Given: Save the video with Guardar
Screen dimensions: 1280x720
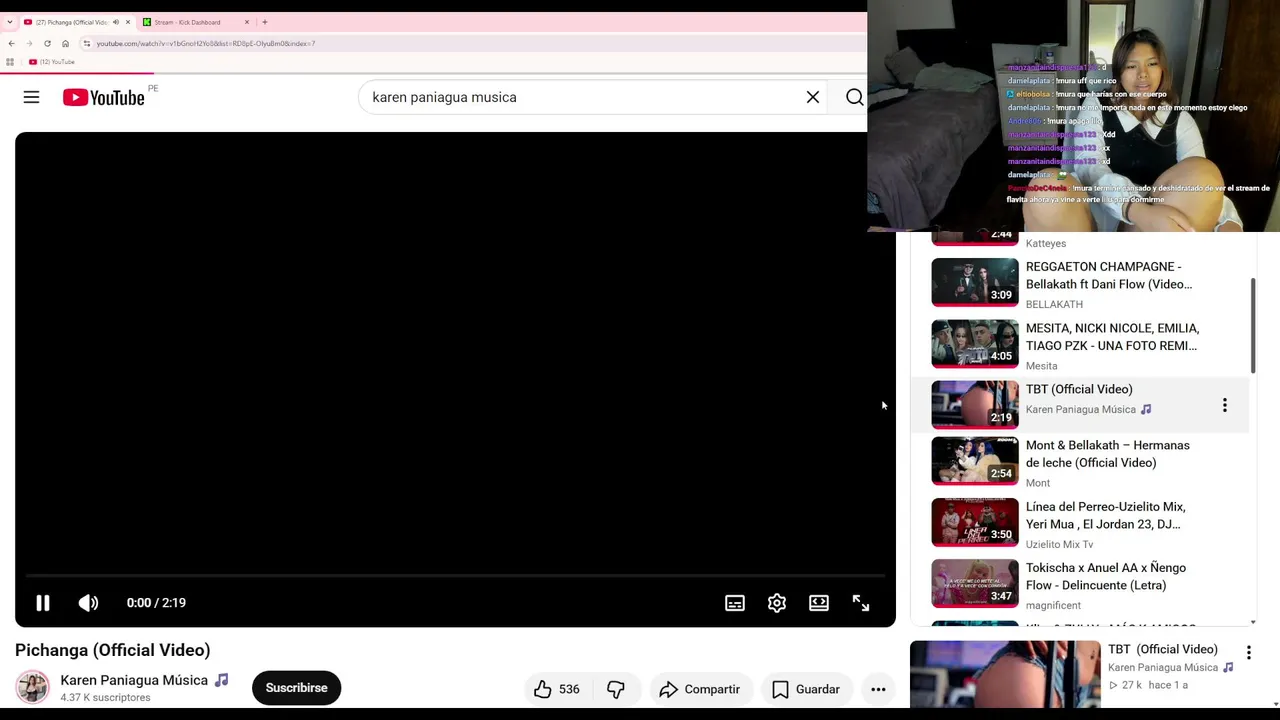Looking at the screenshot, I should 806,689.
